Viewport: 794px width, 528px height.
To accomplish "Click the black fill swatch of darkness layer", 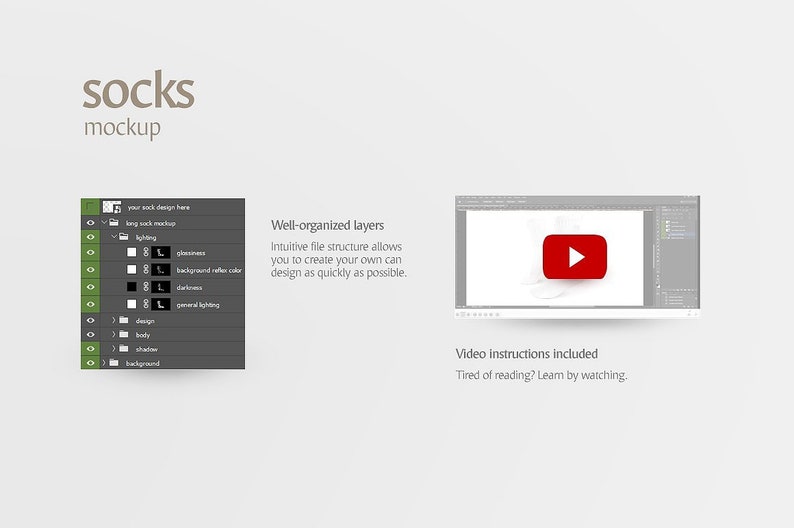I will click(132, 287).
